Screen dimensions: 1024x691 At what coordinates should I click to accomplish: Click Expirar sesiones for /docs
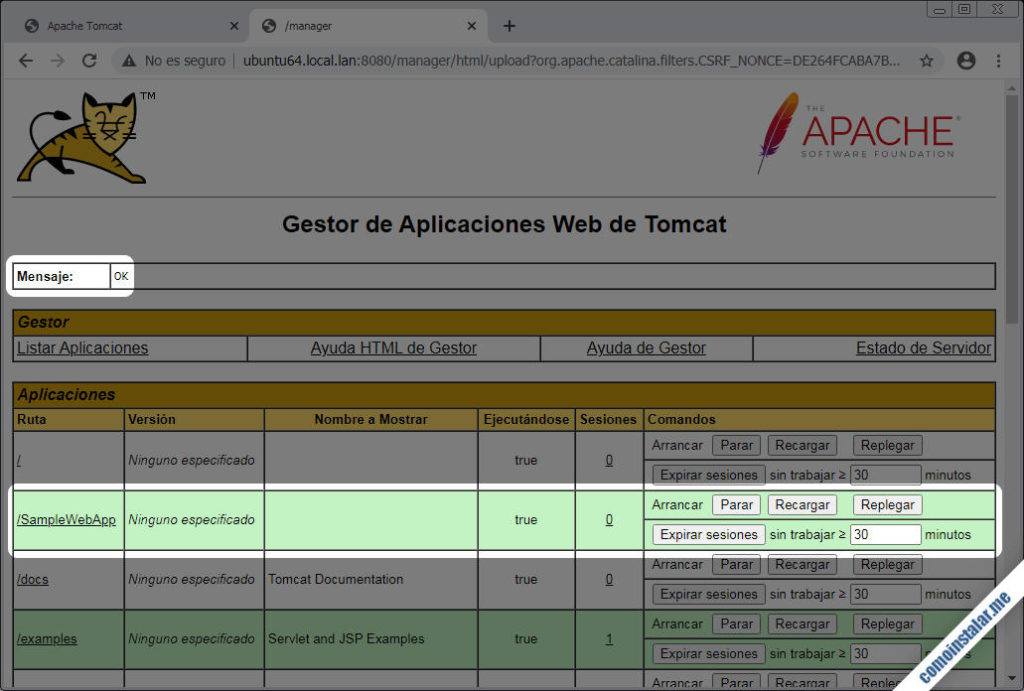click(709, 594)
